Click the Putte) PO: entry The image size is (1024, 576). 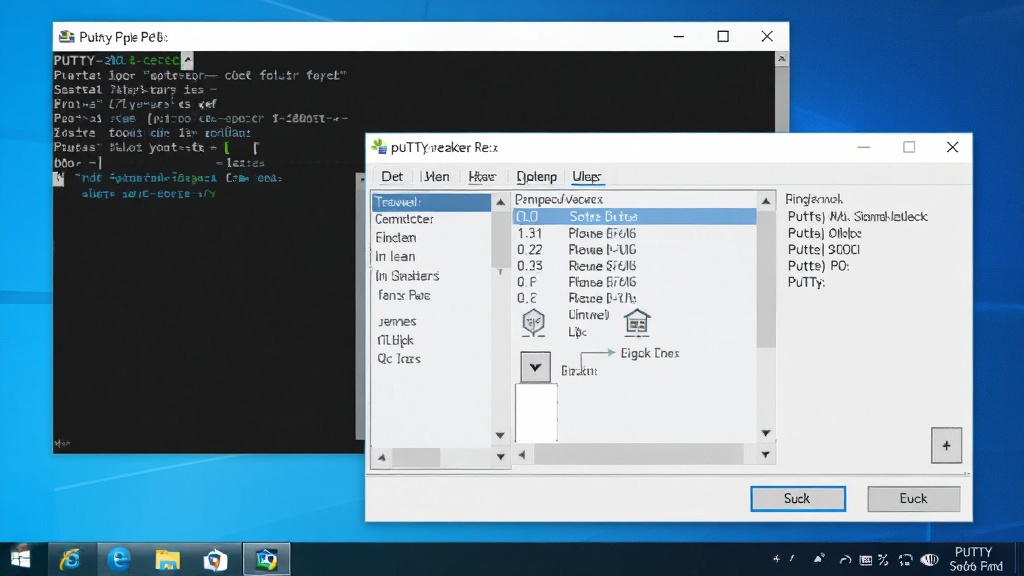click(x=818, y=266)
